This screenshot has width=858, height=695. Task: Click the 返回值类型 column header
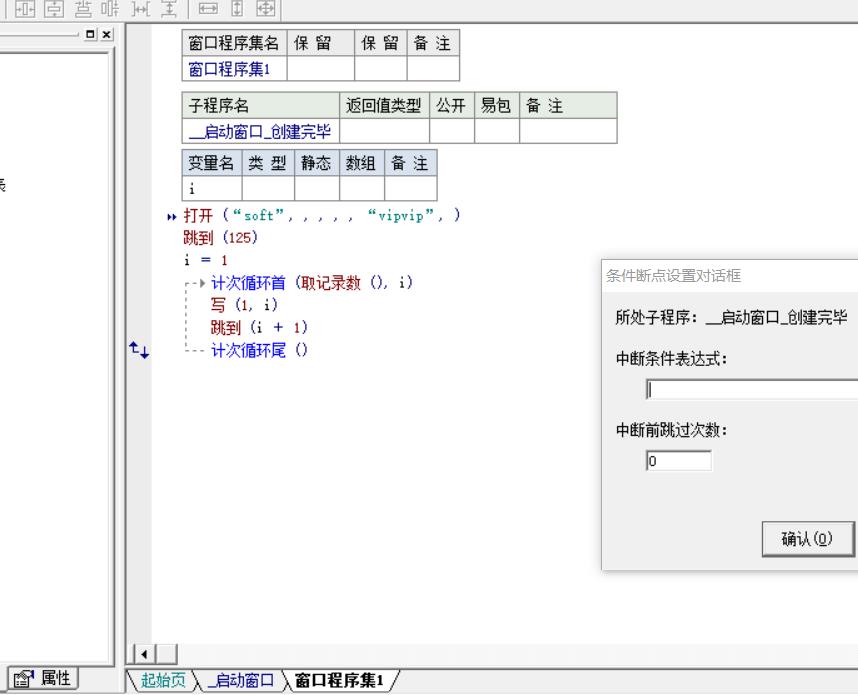coord(385,106)
